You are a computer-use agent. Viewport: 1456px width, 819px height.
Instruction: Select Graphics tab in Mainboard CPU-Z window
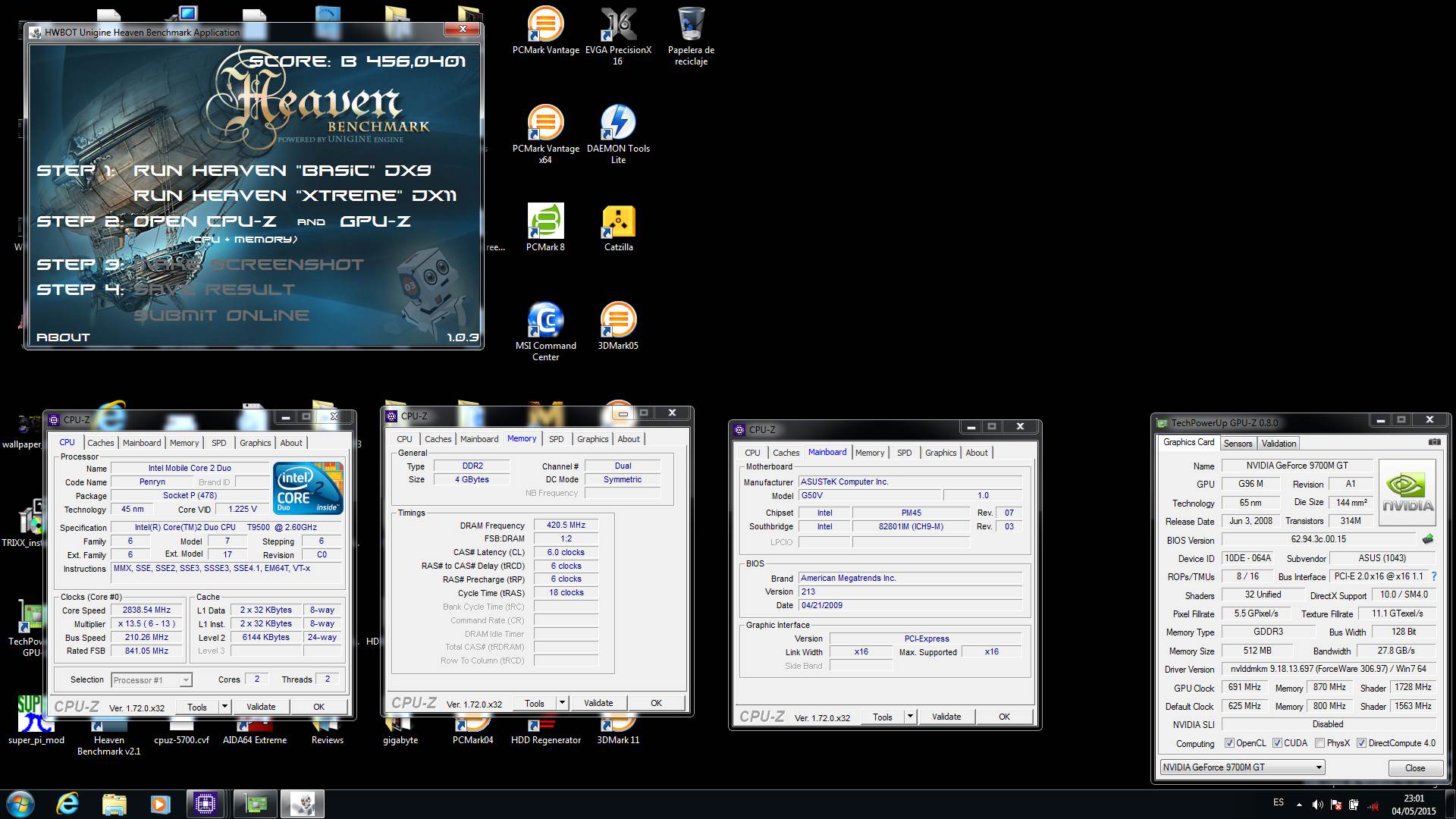[x=940, y=453]
